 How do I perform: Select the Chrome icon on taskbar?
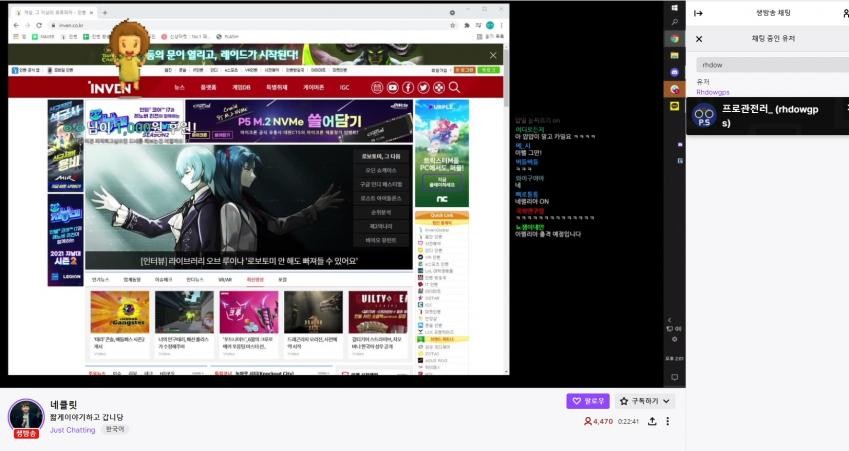[x=675, y=38]
